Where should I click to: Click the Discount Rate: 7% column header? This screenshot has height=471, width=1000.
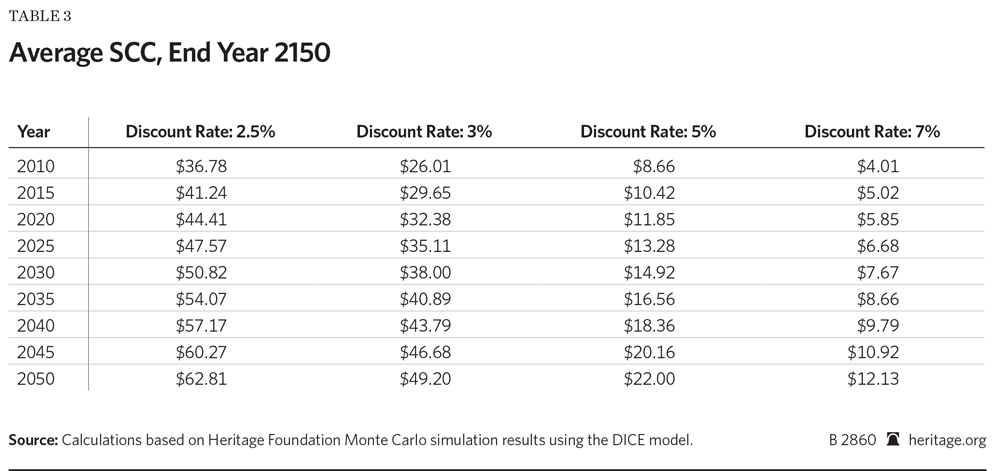coord(872,132)
